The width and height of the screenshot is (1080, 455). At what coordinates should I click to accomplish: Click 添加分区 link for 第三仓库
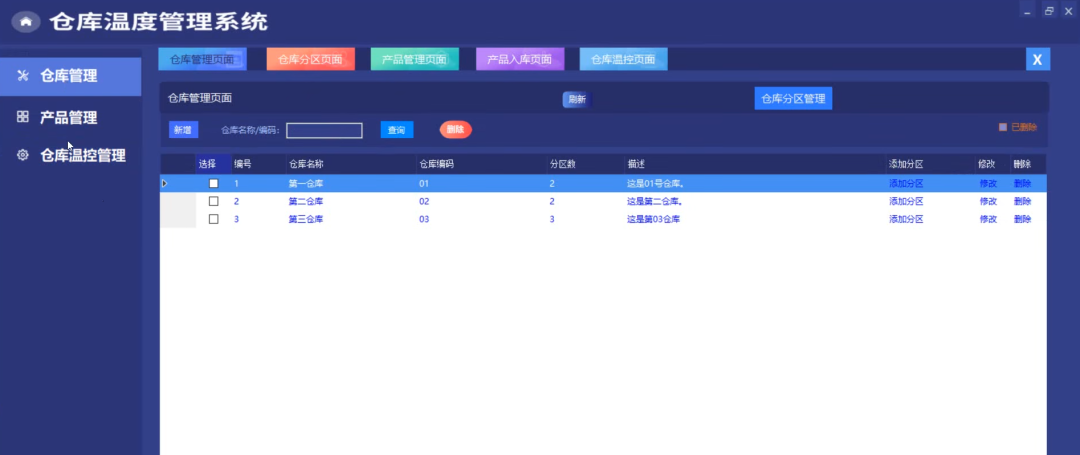(x=906, y=219)
